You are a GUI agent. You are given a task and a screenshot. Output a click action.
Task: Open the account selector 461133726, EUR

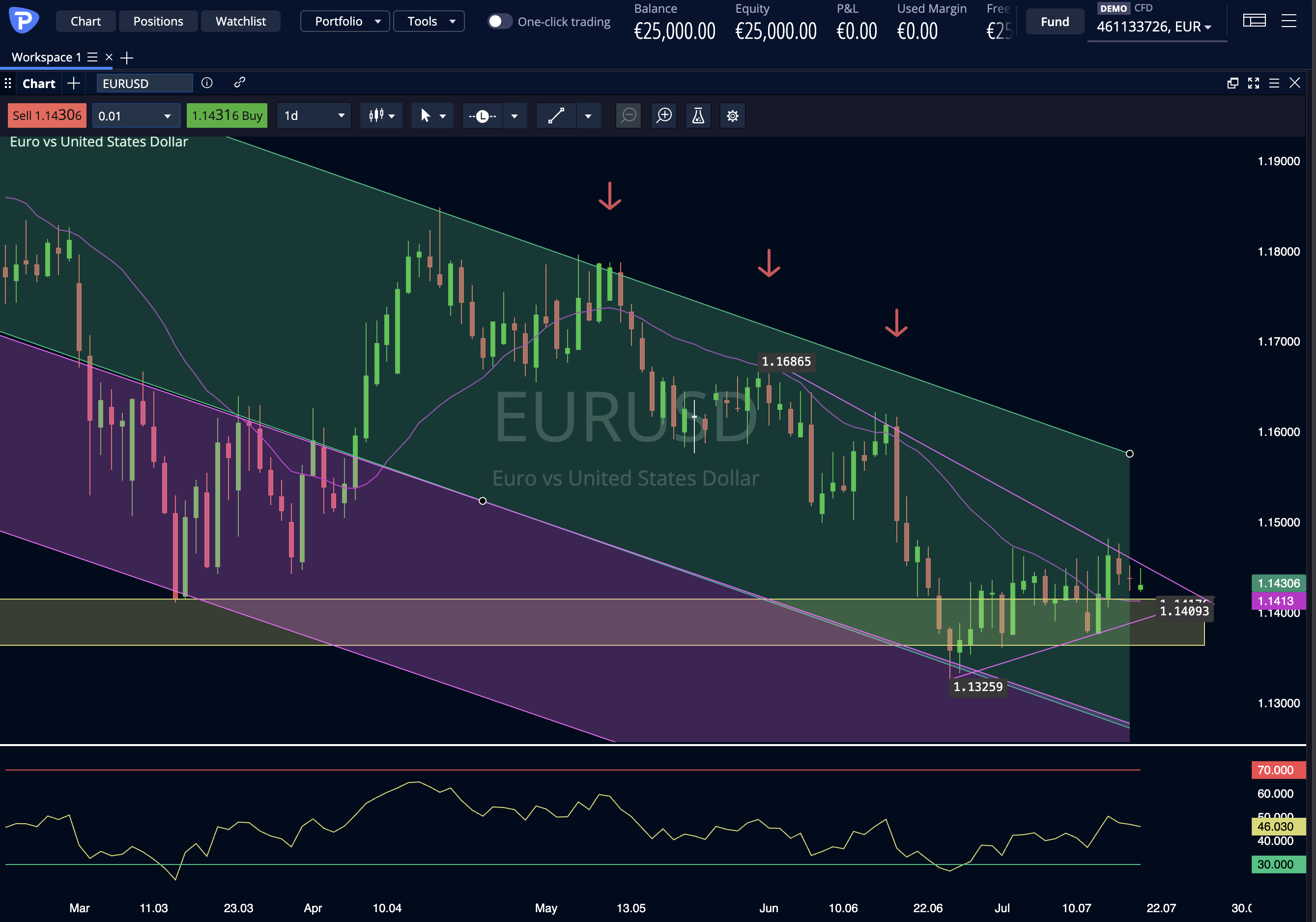[1154, 27]
